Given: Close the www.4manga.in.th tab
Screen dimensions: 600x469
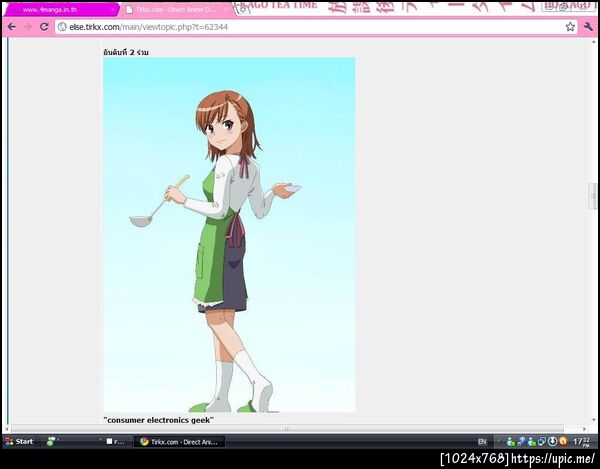Looking at the screenshot, I should point(113,10).
